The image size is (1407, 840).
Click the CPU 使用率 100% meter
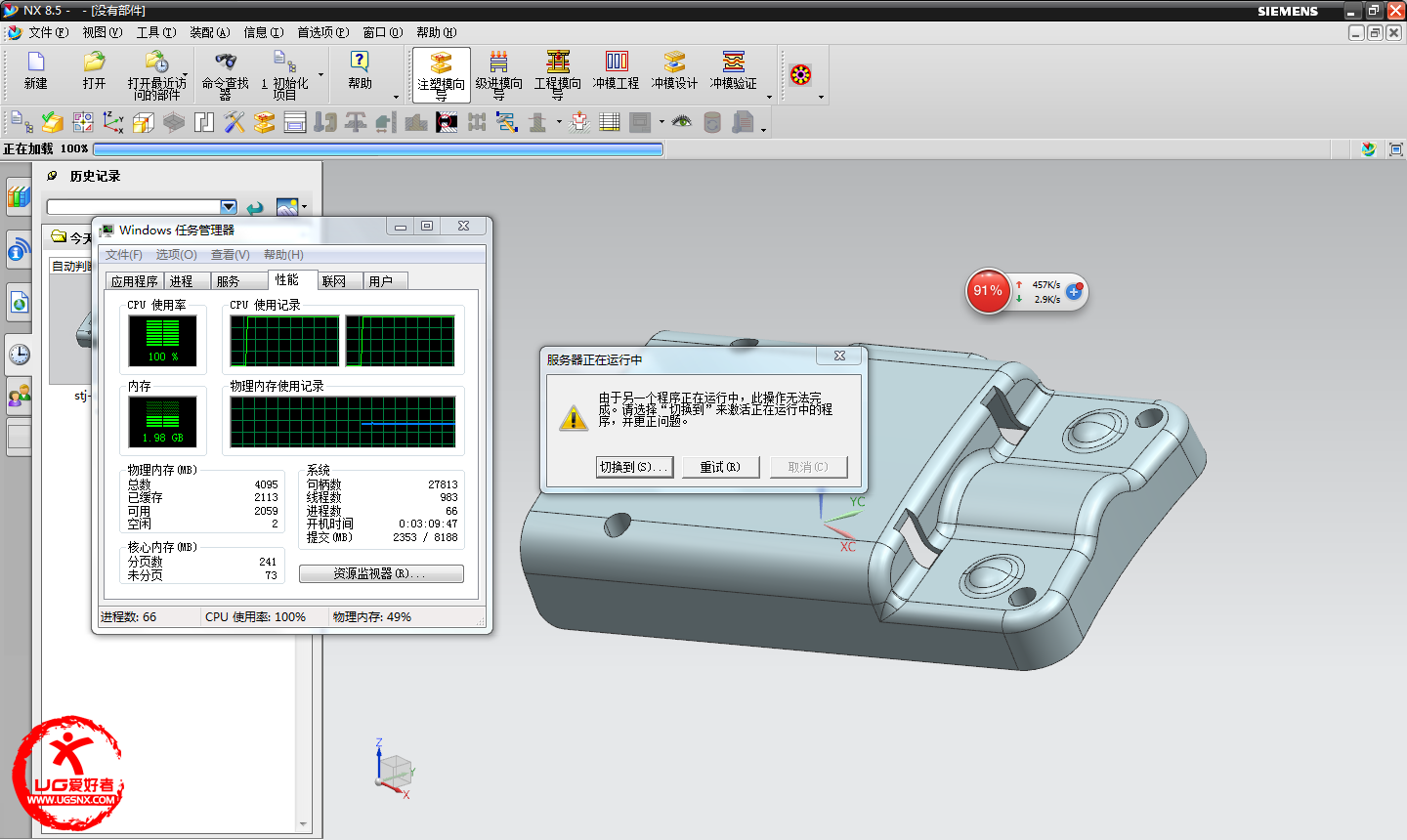pyautogui.click(x=163, y=341)
